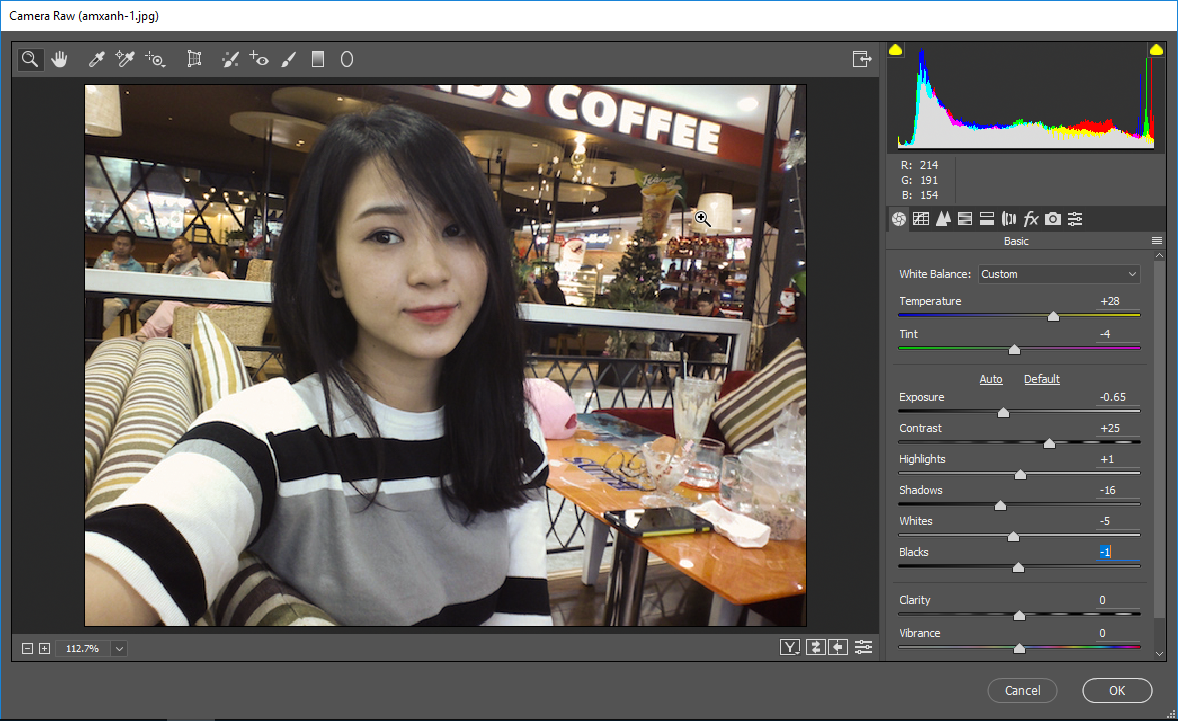Open the zoom level dropdown arrow
Viewport: 1178px width, 721px height.
click(x=119, y=648)
